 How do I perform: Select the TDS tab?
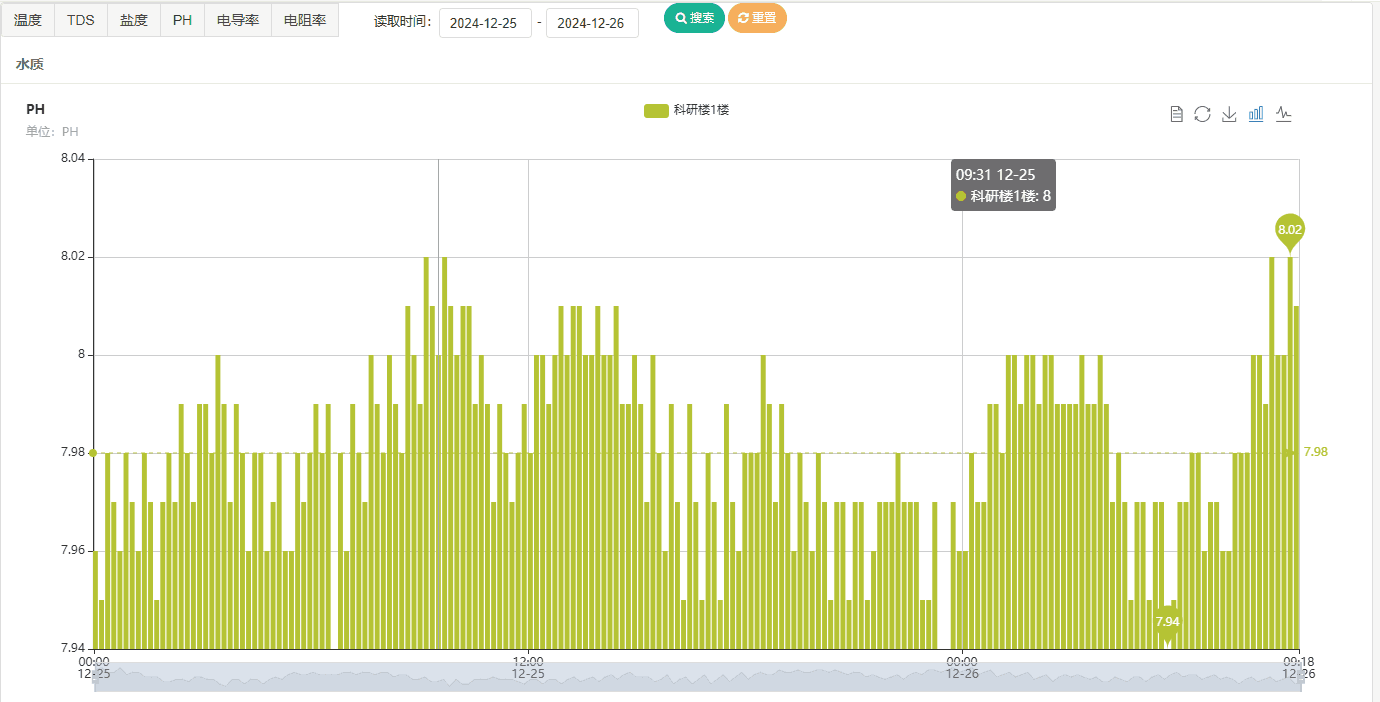pyautogui.click(x=81, y=20)
